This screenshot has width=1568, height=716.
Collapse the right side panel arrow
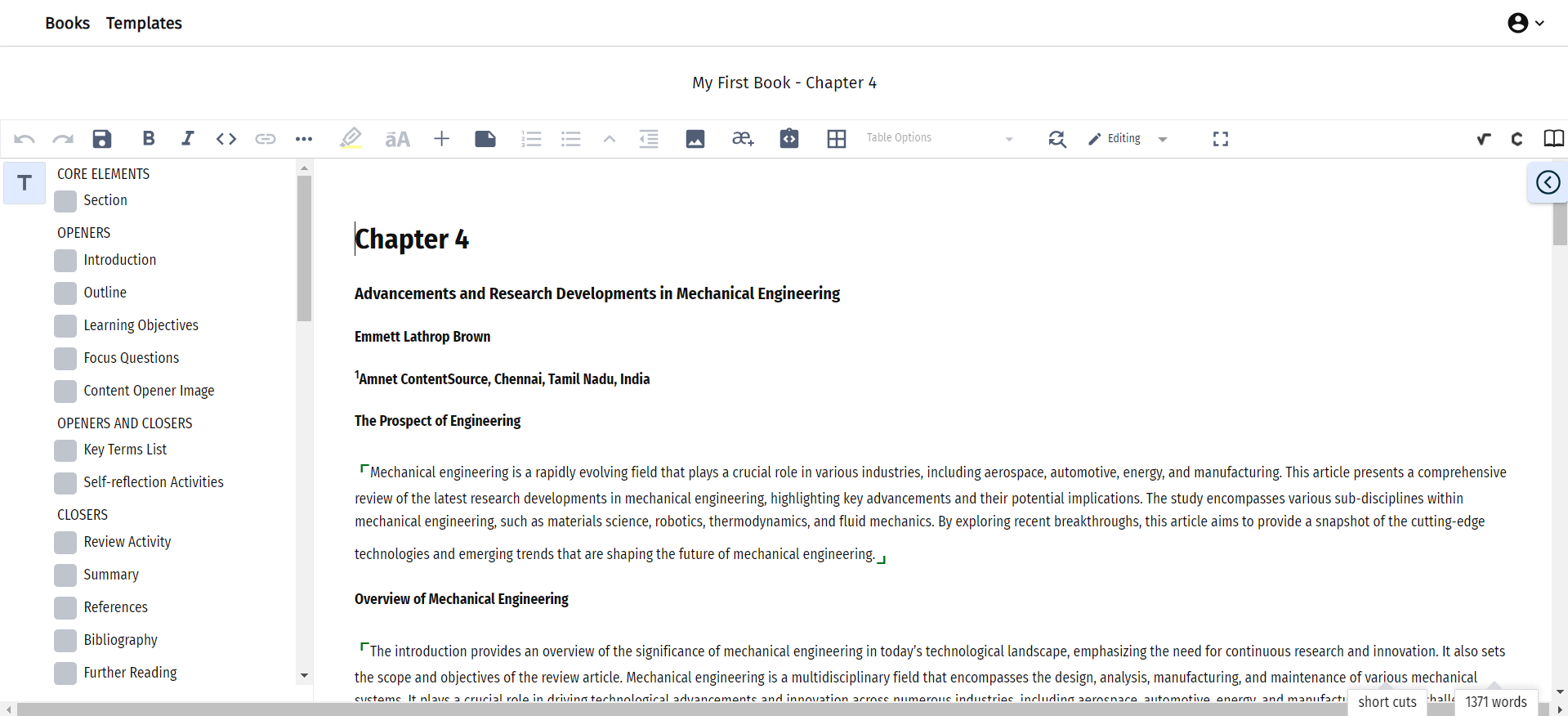click(x=1548, y=182)
